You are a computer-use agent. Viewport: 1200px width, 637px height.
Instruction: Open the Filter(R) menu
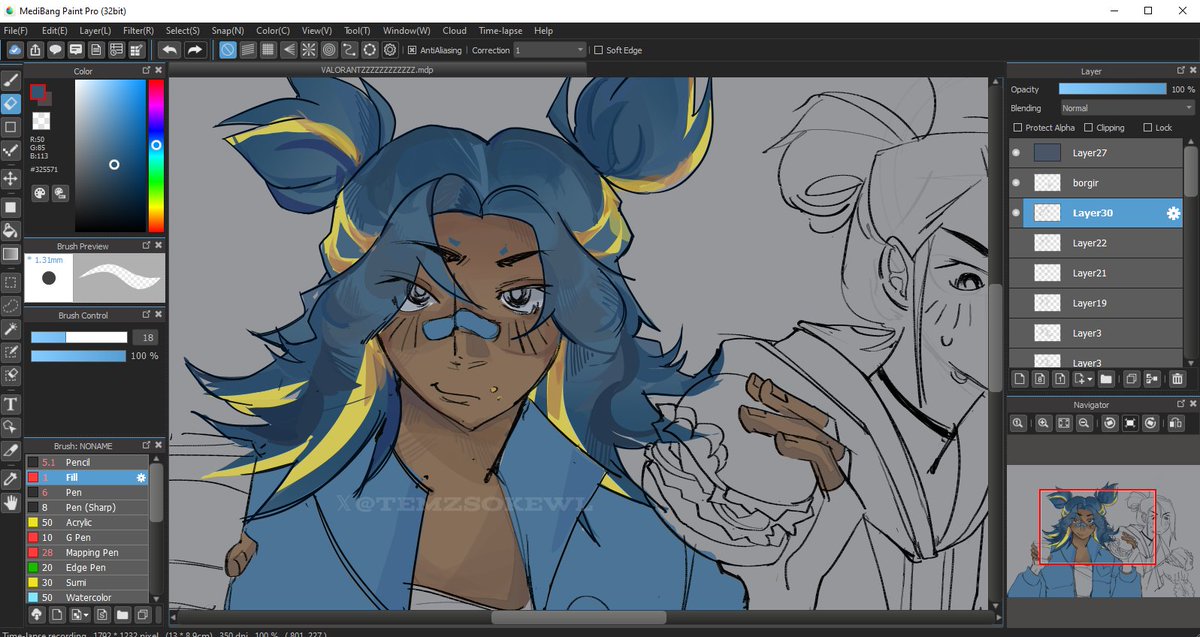[138, 31]
